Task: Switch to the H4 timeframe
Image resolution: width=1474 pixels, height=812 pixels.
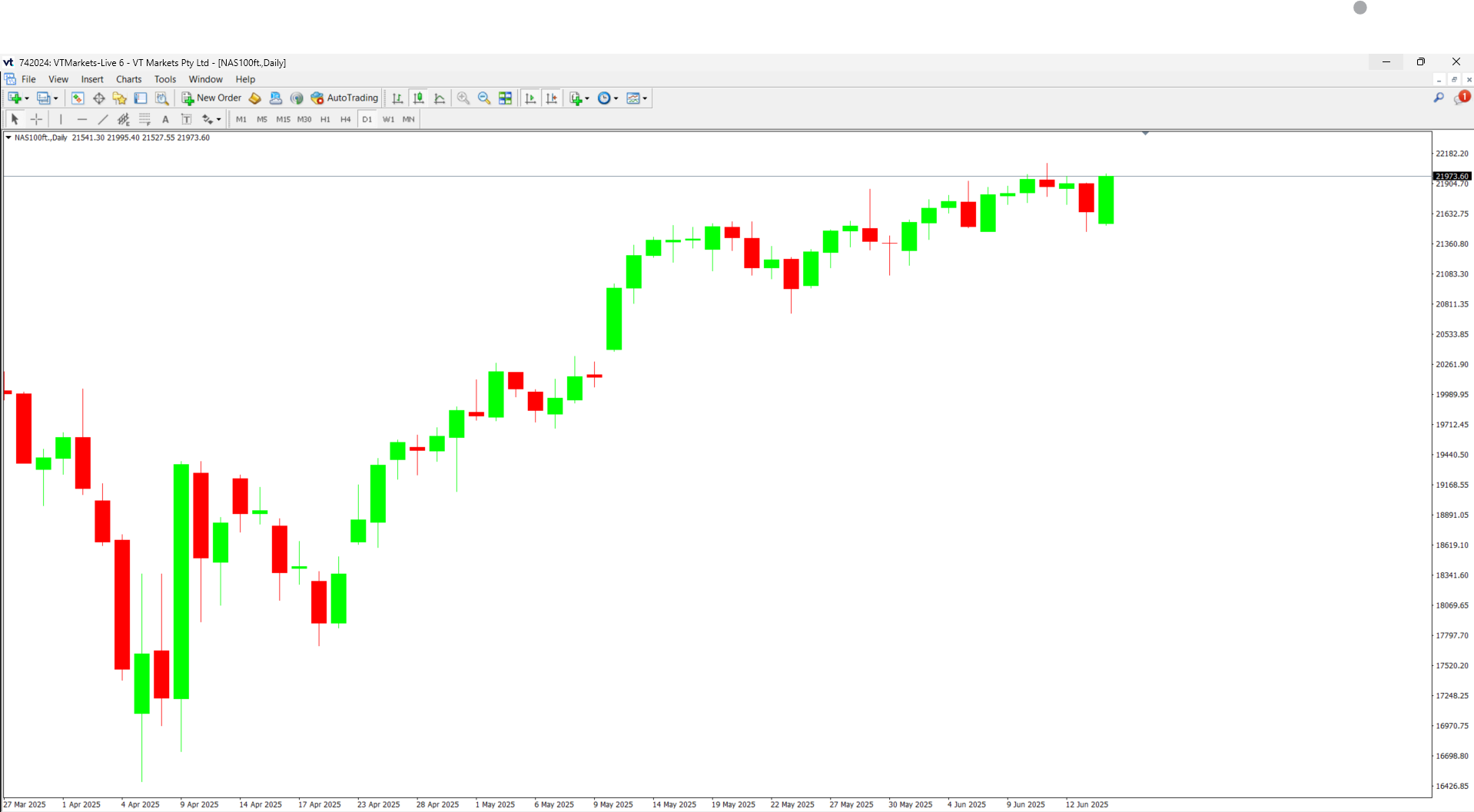Action: click(x=345, y=119)
